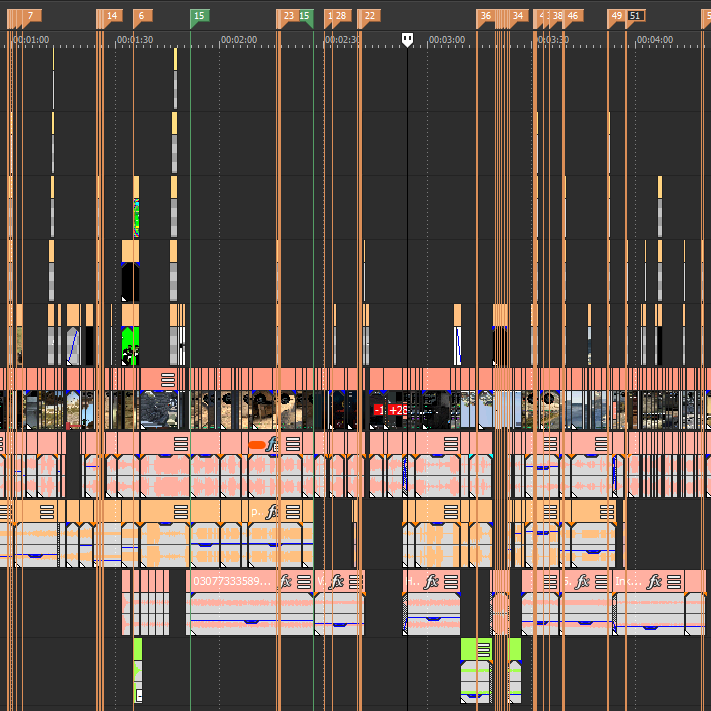This screenshot has width=711, height=711.
Task: Select the 03077333589 audio clip name
Action: point(232,581)
